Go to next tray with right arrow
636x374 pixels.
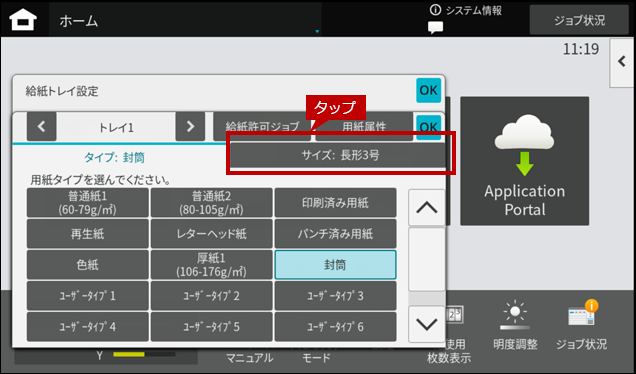190,127
